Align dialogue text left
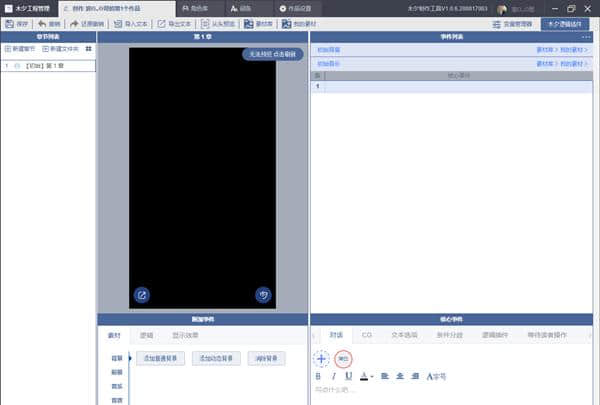The image size is (600, 405). [x=385, y=376]
